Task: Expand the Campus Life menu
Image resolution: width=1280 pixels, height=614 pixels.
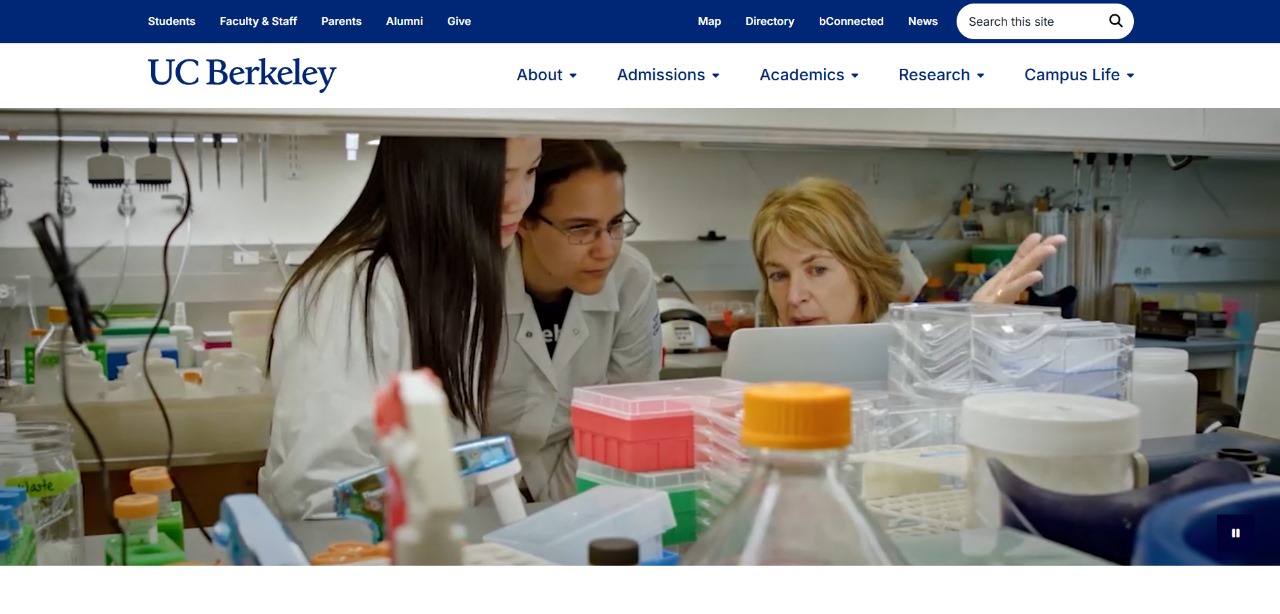Action: coord(1079,75)
